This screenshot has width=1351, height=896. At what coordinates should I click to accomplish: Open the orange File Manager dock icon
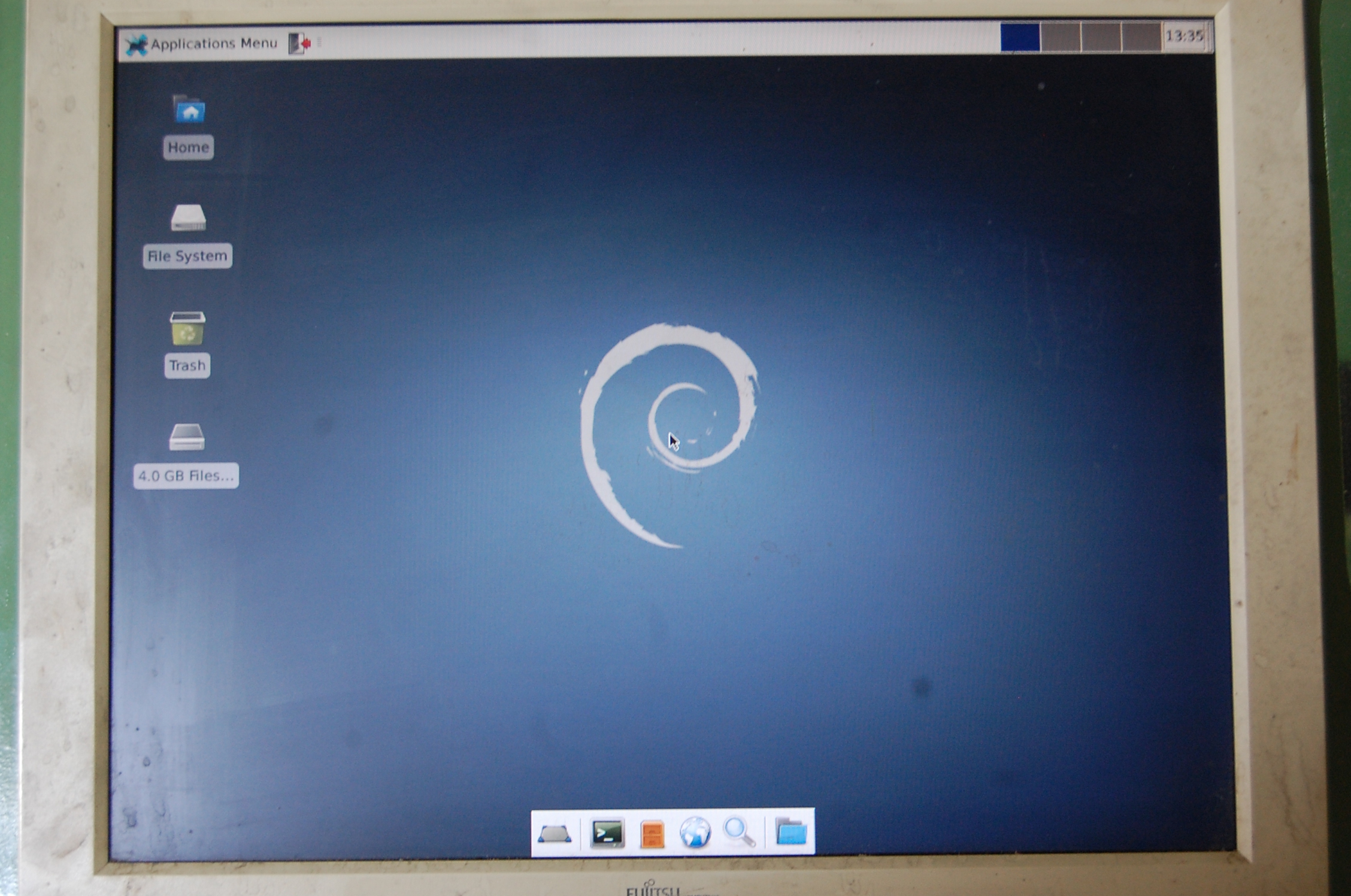pyautogui.click(x=652, y=834)
